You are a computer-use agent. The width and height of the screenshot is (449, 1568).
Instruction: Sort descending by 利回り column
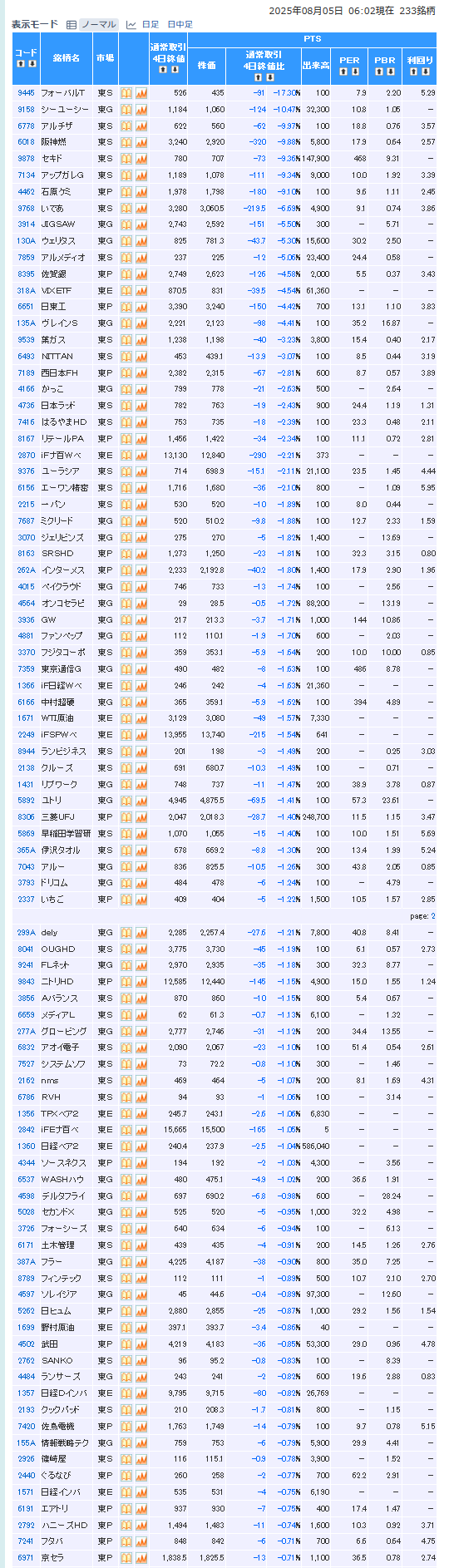click(426, 71)
